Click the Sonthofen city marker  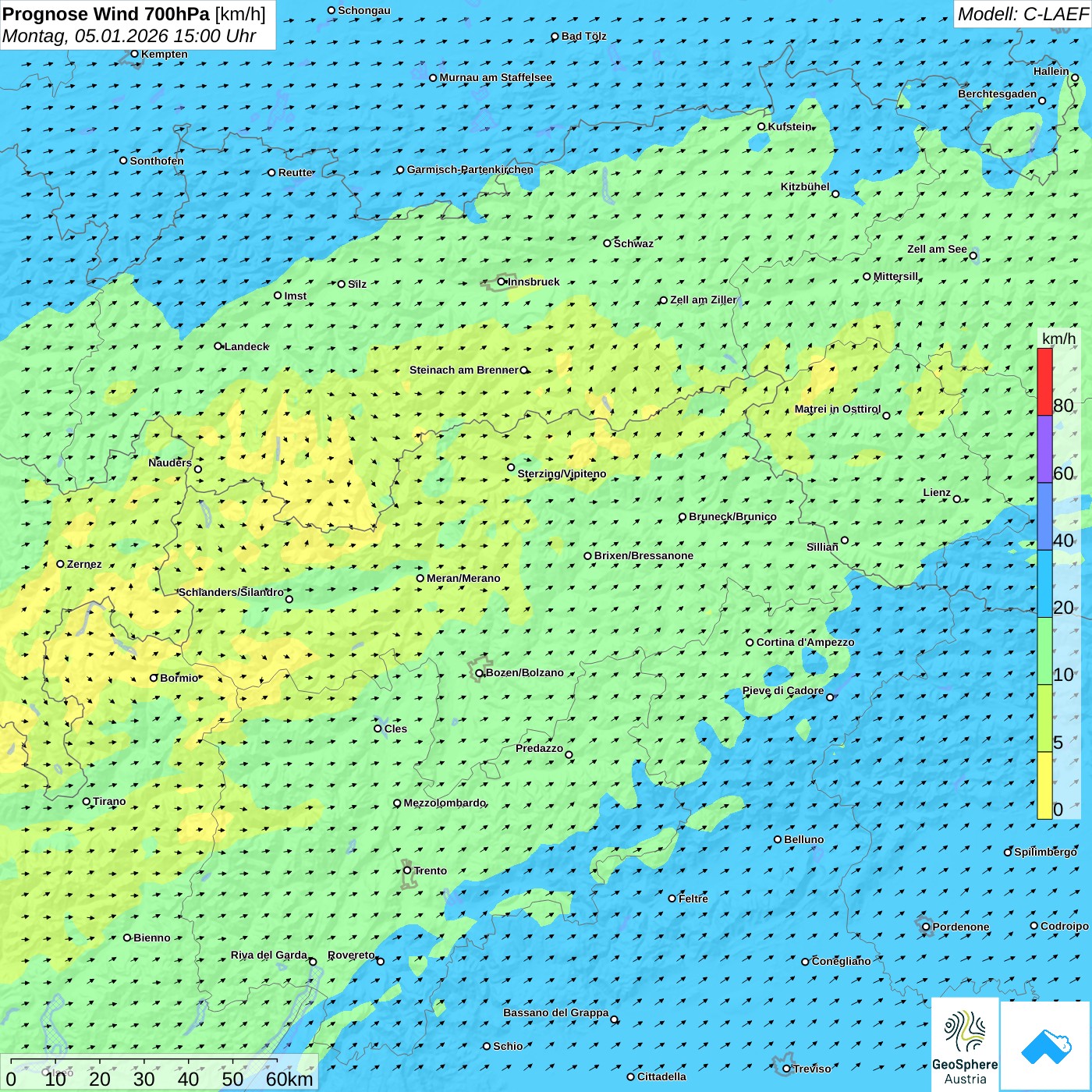click(x=123, y=161)
